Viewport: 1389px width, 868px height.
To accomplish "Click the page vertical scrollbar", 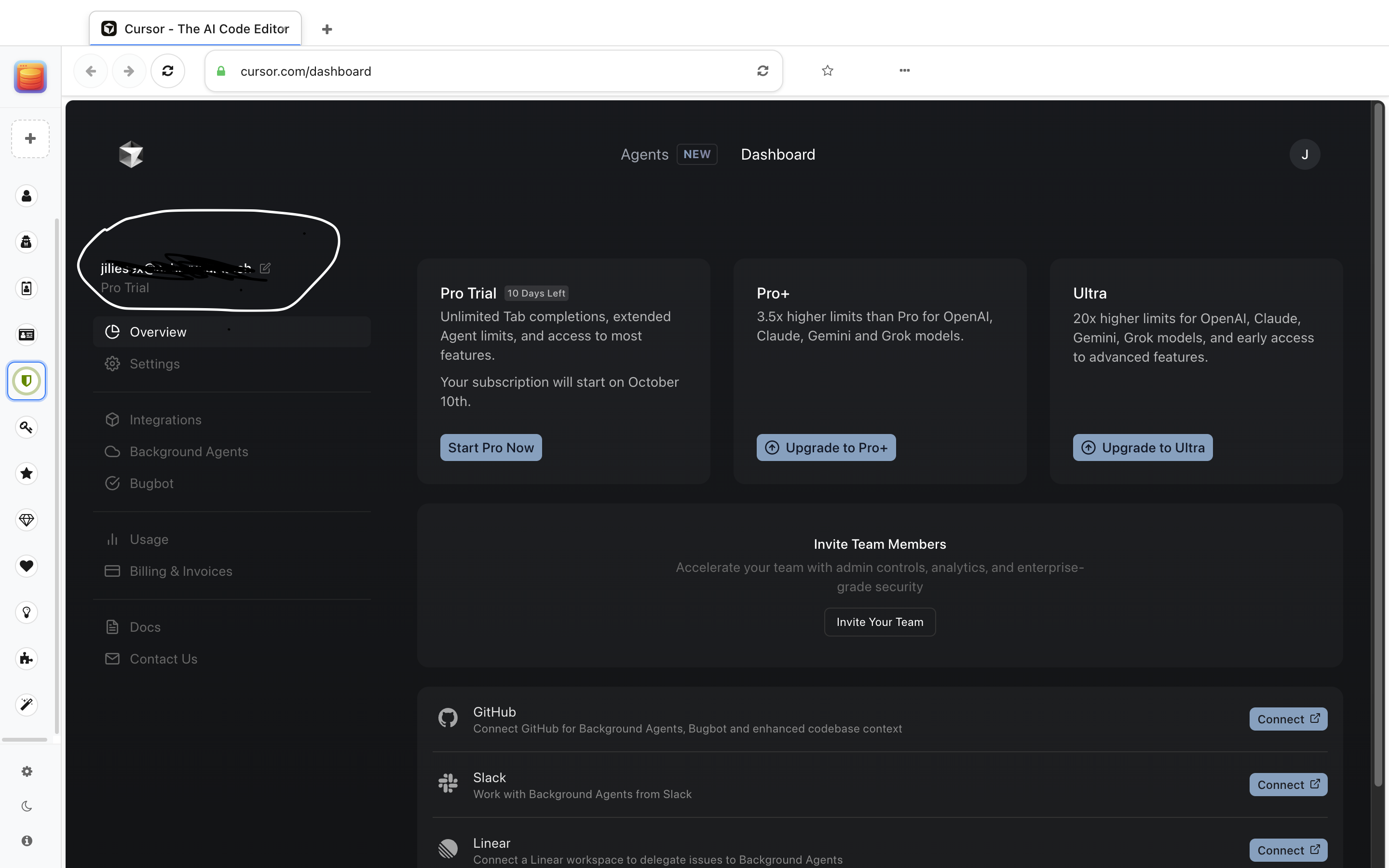I will coord(1377,402).
